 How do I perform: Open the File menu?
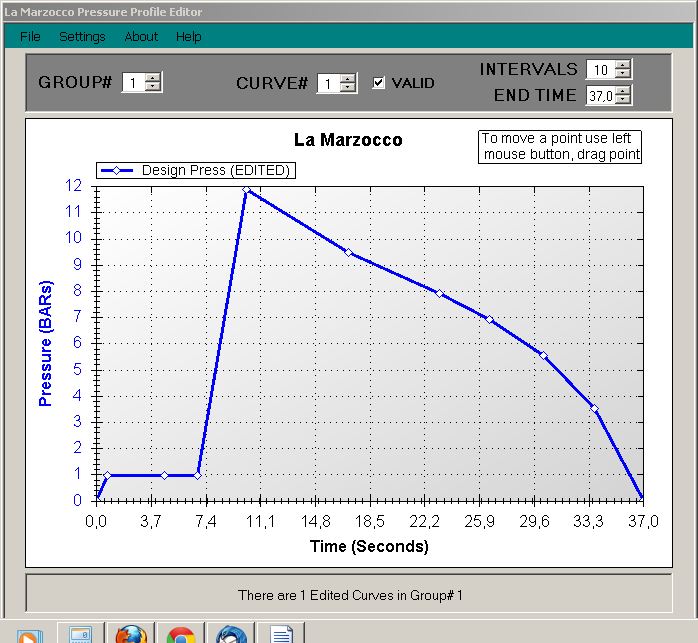click(x=30, y=37)
